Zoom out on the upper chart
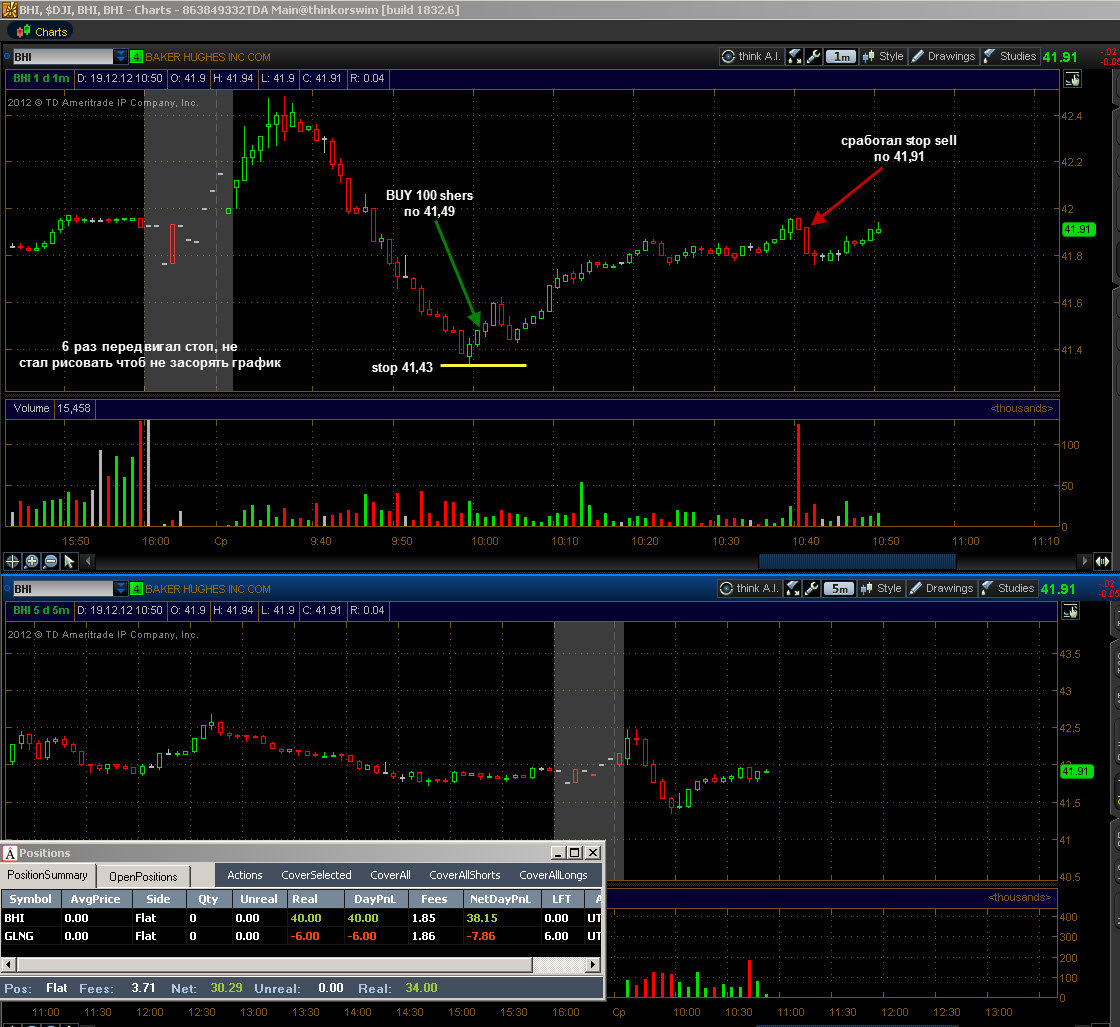1120x1027 pixels. (x=51, y=561)
